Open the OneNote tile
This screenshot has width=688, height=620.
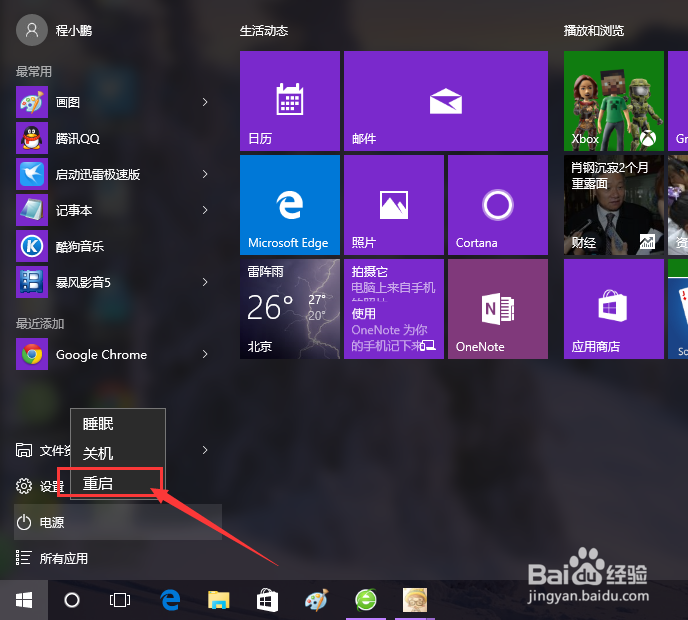[x=498, y=309]
